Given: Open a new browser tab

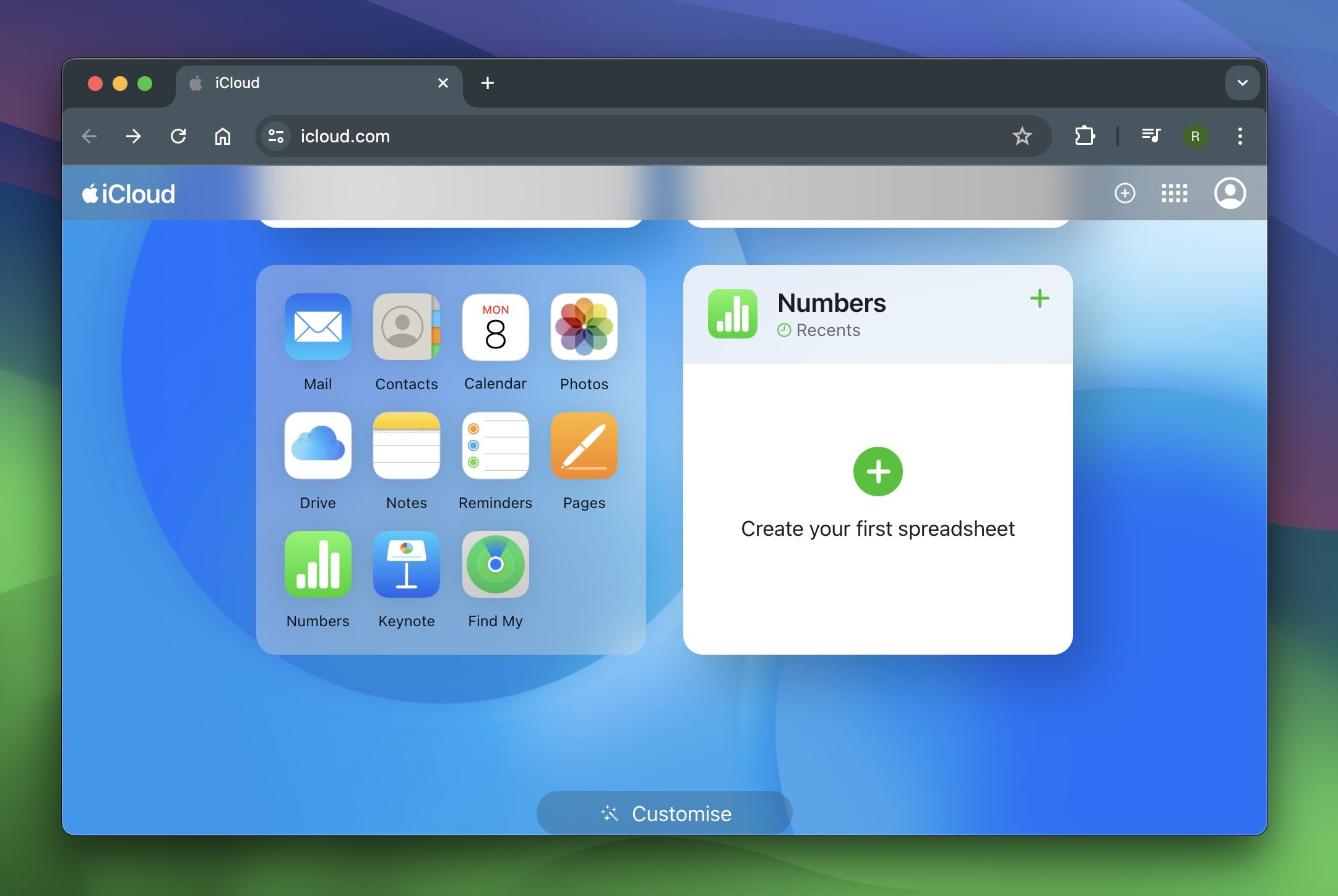Looking at the screenshot, I should click(x=488, y=83).
